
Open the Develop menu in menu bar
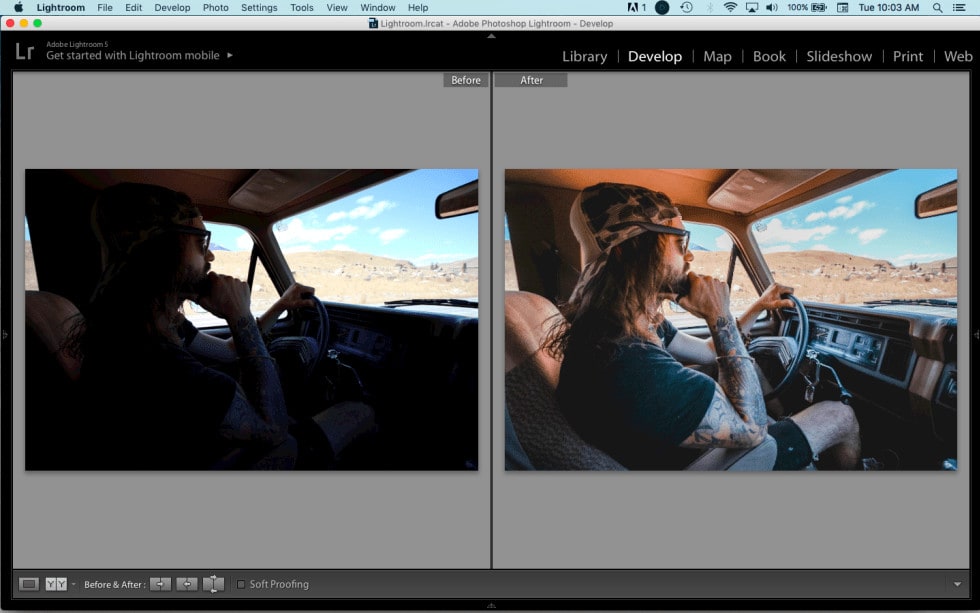click(172, 7)
